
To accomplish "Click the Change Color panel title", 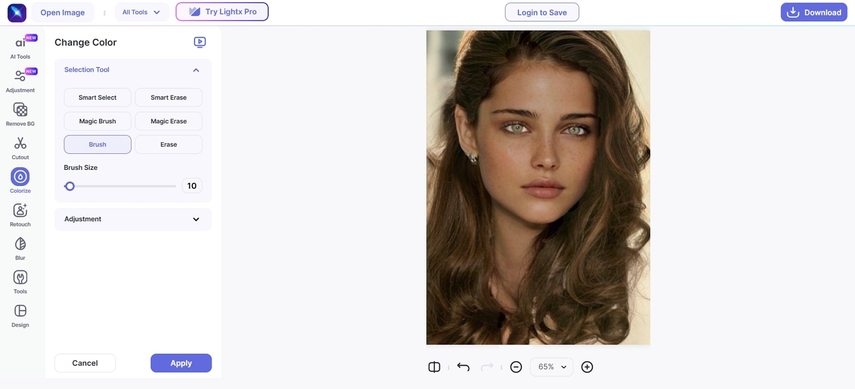I will (86, 43).
